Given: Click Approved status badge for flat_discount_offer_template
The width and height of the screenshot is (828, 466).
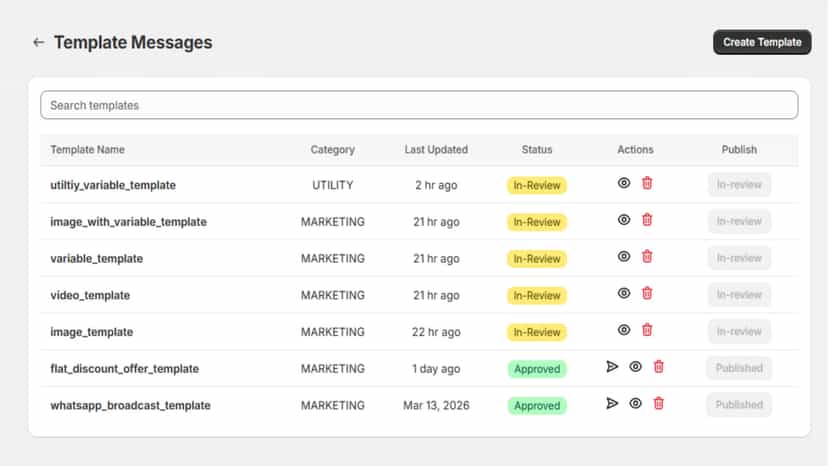Looking at the screenshot, I should 537,369.
